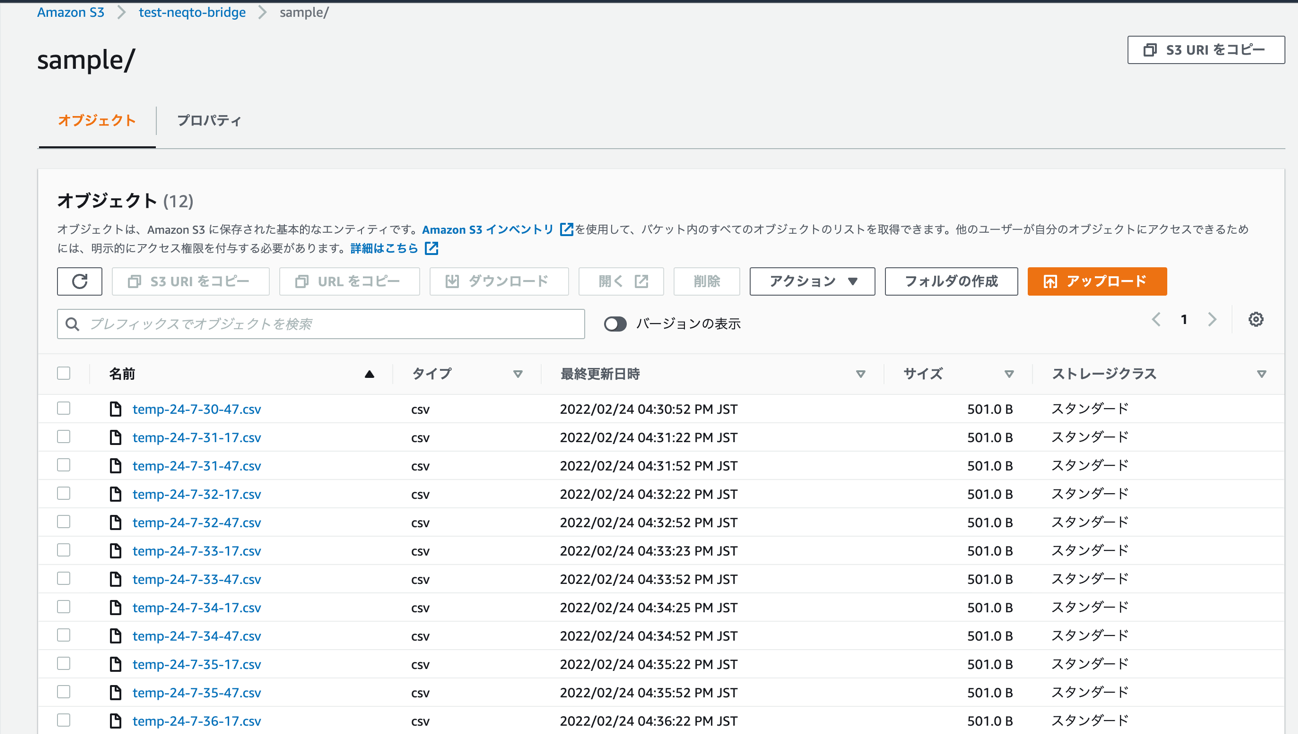
Task: Click the search magnifier icon in the filter field
Action: pyautogui.click(x=73, y=323)
